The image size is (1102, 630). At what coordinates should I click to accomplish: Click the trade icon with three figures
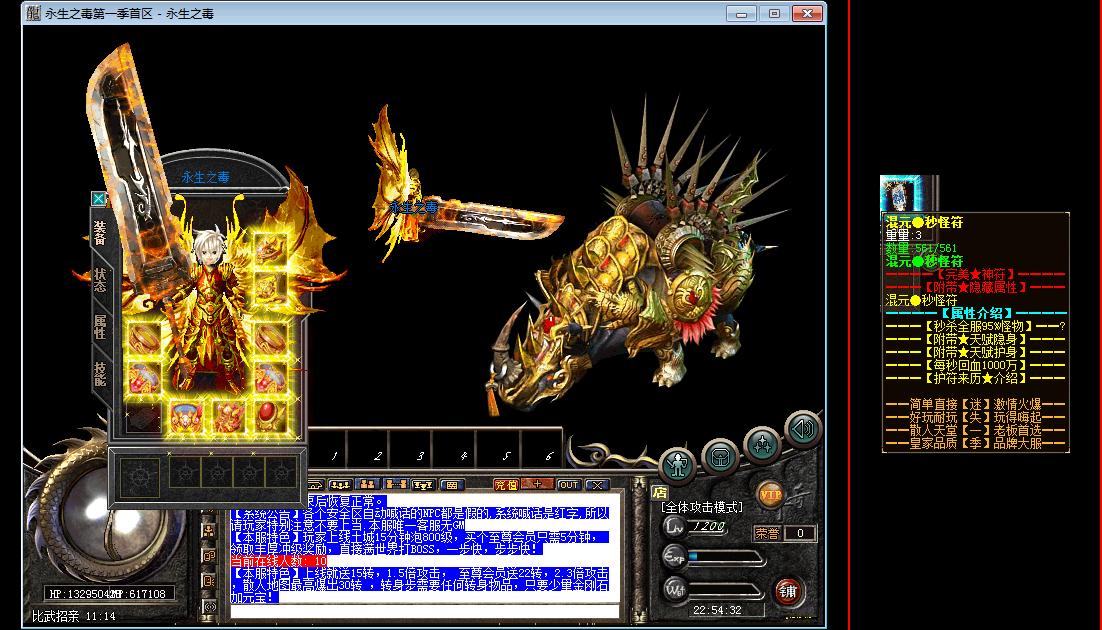click(x=339, y=484)
